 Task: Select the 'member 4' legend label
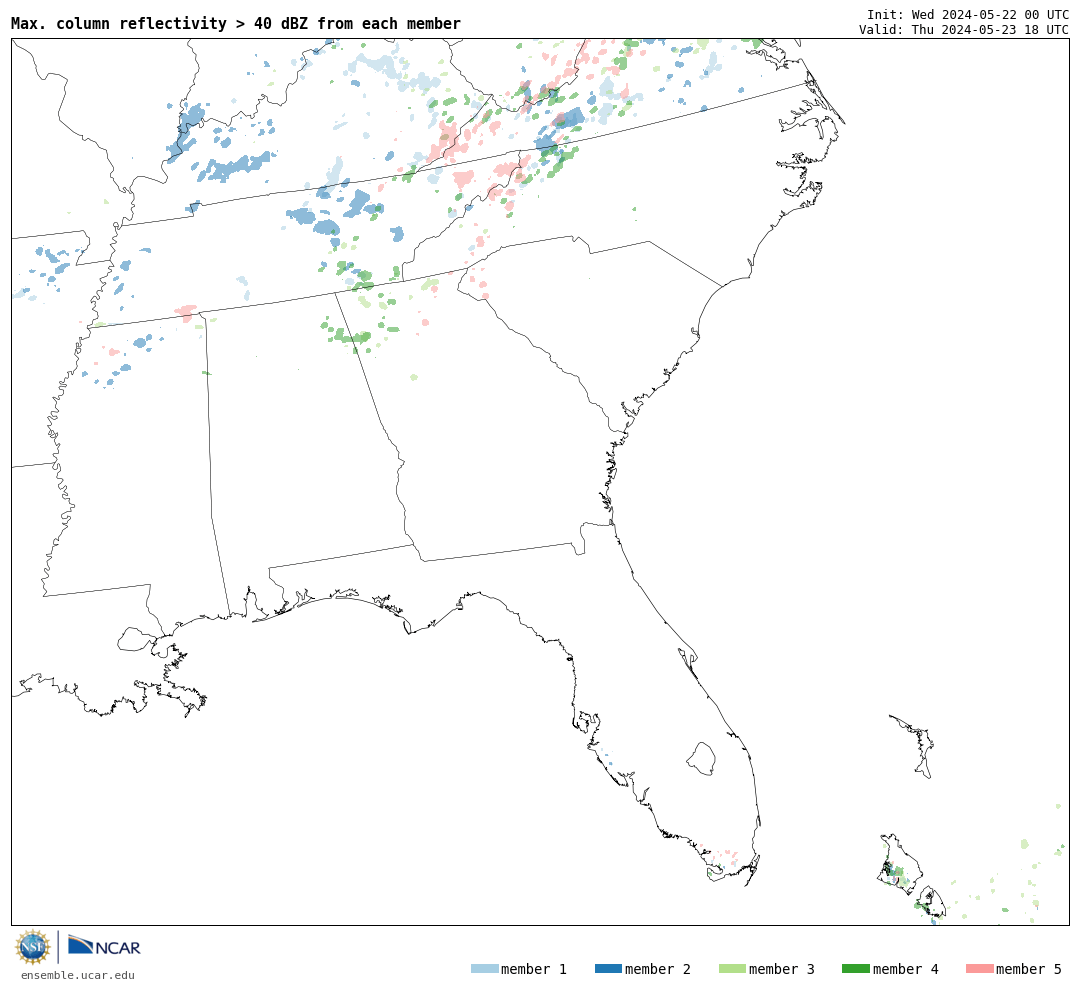905,969
